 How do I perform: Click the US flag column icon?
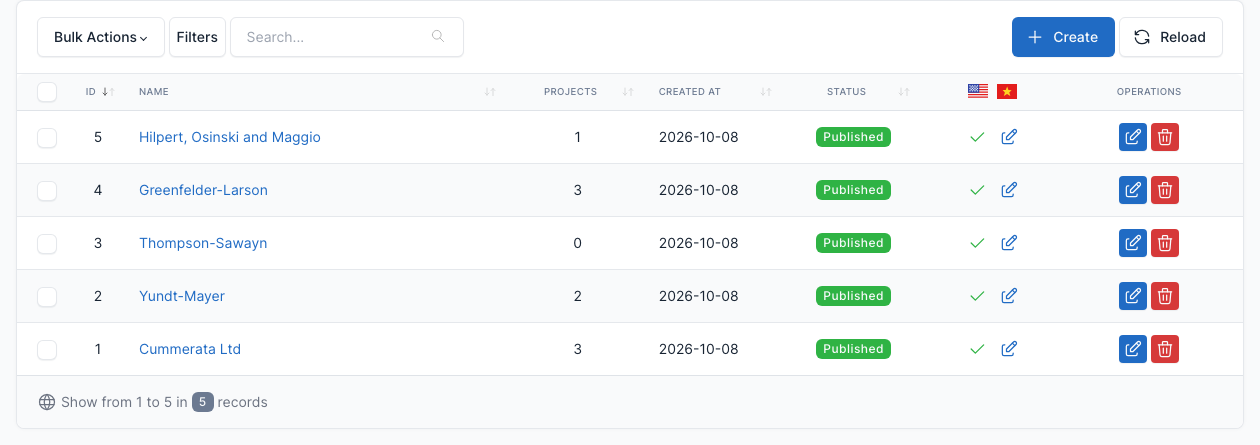tap(978, 92)
